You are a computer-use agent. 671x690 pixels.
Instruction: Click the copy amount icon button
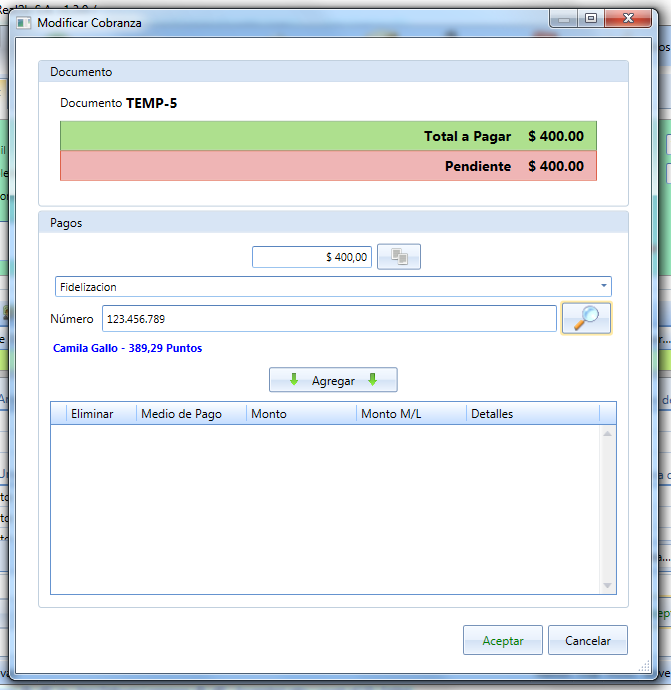(399, 257)
